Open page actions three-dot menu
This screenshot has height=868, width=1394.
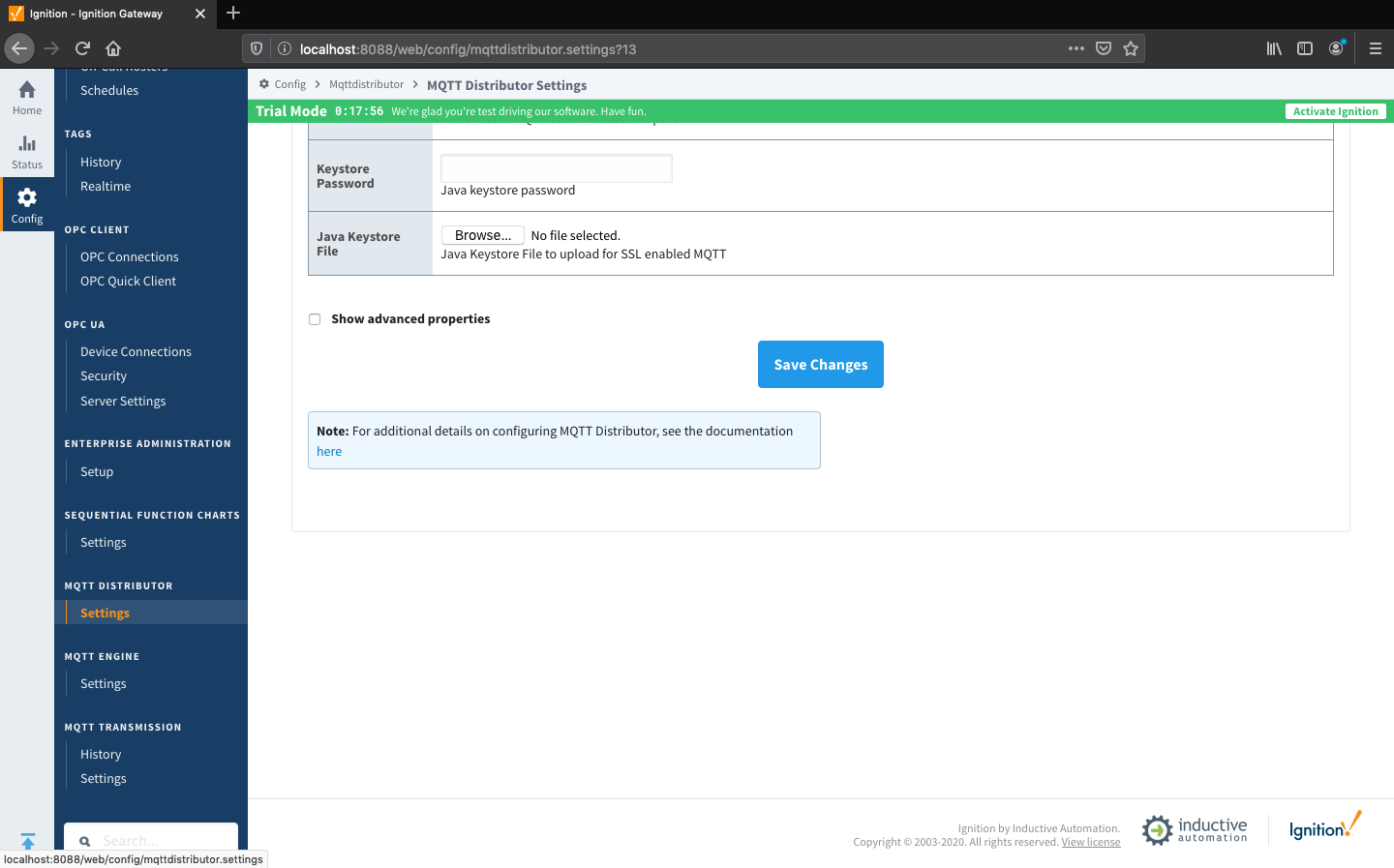pyautogui.click(x=1076, y=48)
